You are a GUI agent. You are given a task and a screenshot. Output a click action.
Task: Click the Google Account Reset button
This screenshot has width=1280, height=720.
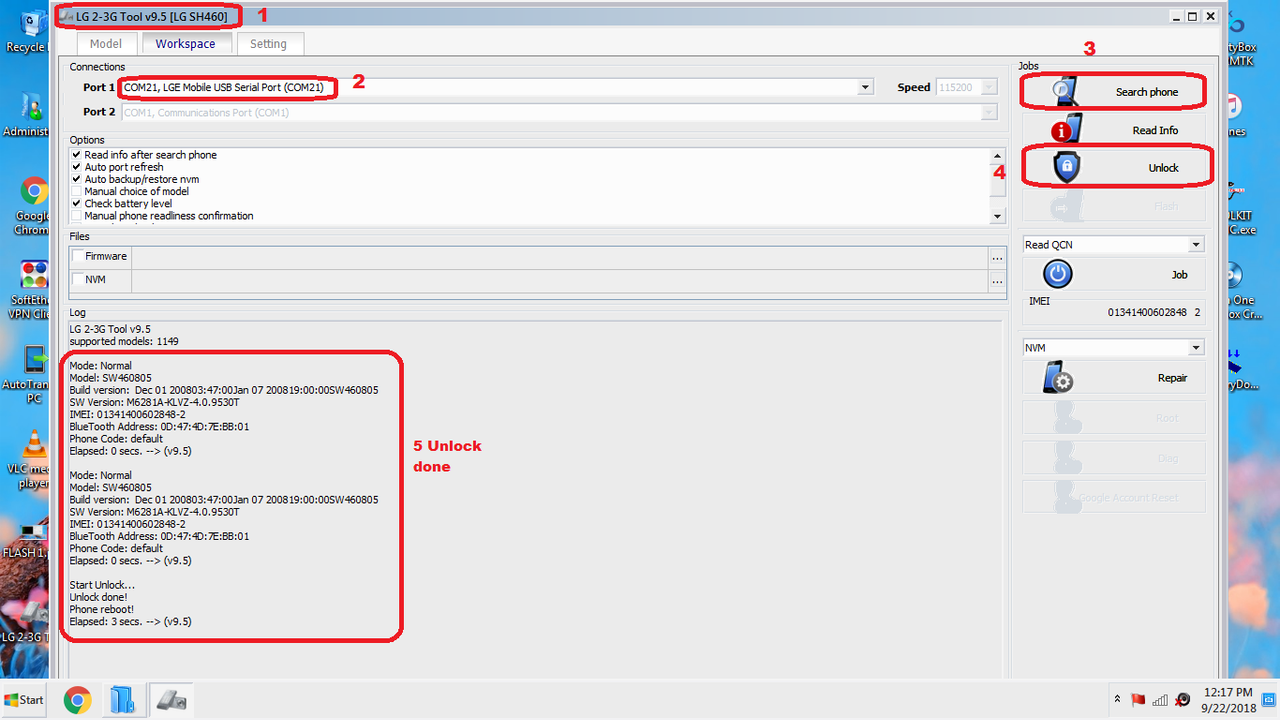[x=1113, y=497]
